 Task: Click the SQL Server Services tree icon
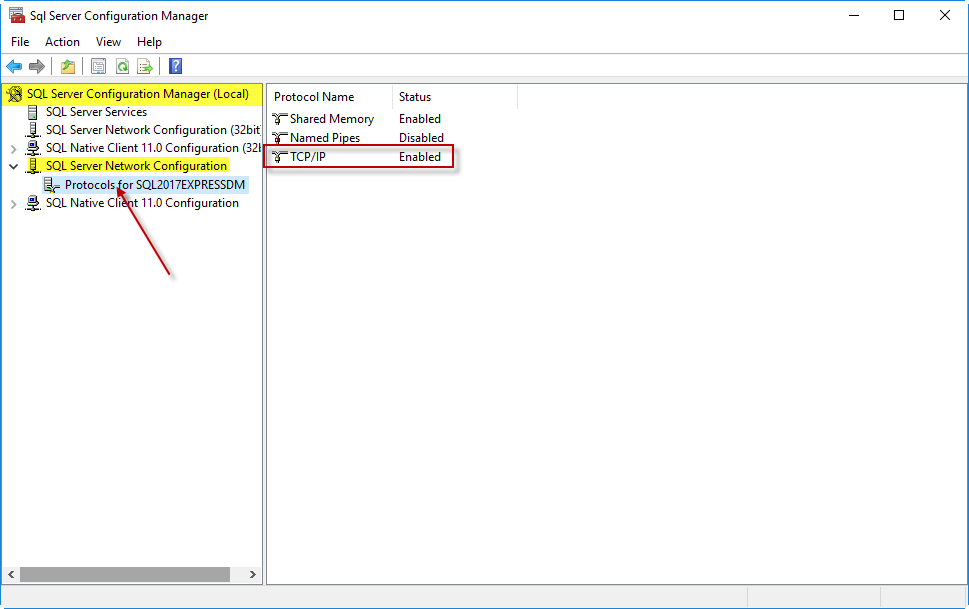tap(33, 112)
